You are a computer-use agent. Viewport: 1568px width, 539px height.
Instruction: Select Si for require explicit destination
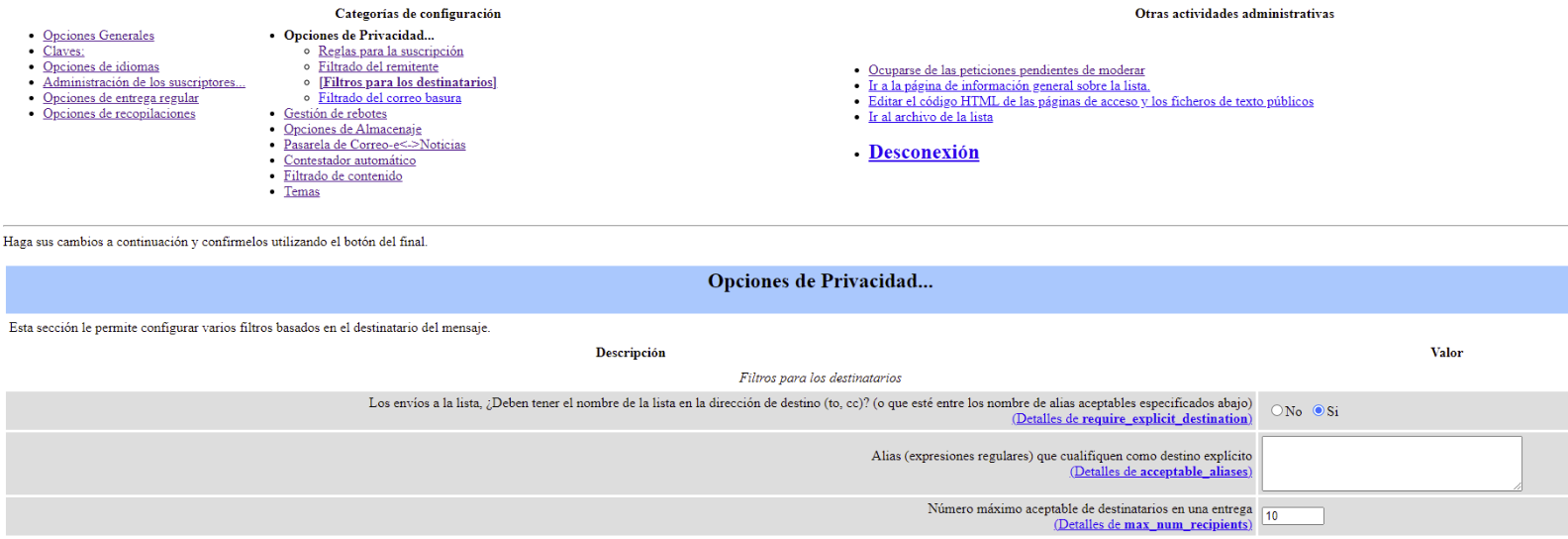(x=1319, y=410)
